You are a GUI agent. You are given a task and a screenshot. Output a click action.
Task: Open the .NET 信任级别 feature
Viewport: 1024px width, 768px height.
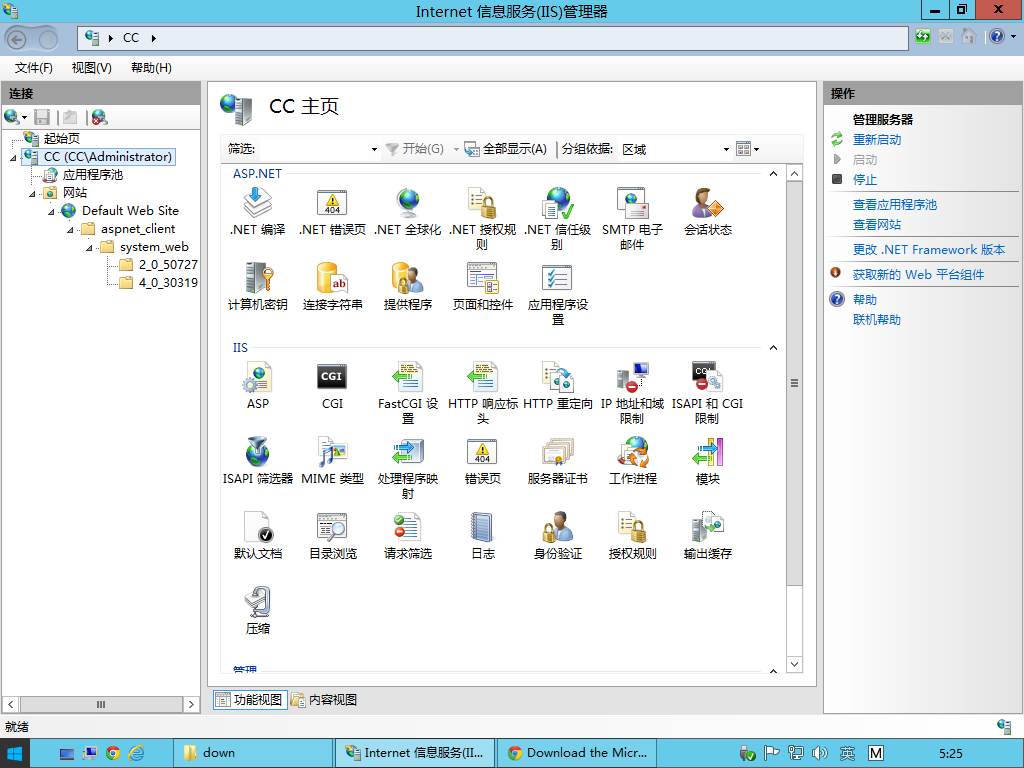pyautogui.click(x=558, y=219)
